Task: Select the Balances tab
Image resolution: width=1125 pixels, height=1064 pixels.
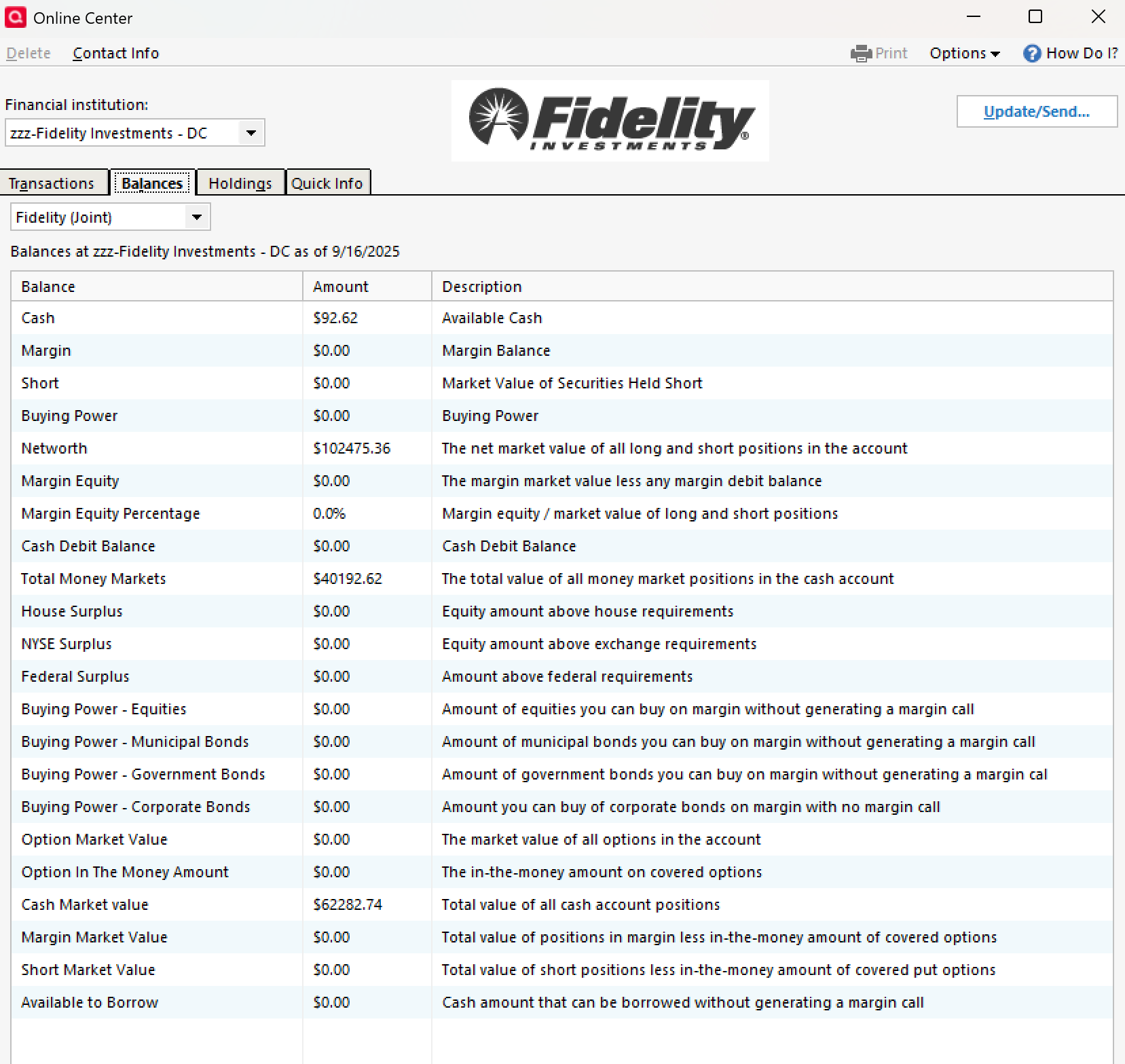Action: pyautogui.click(x=152, y=183)
